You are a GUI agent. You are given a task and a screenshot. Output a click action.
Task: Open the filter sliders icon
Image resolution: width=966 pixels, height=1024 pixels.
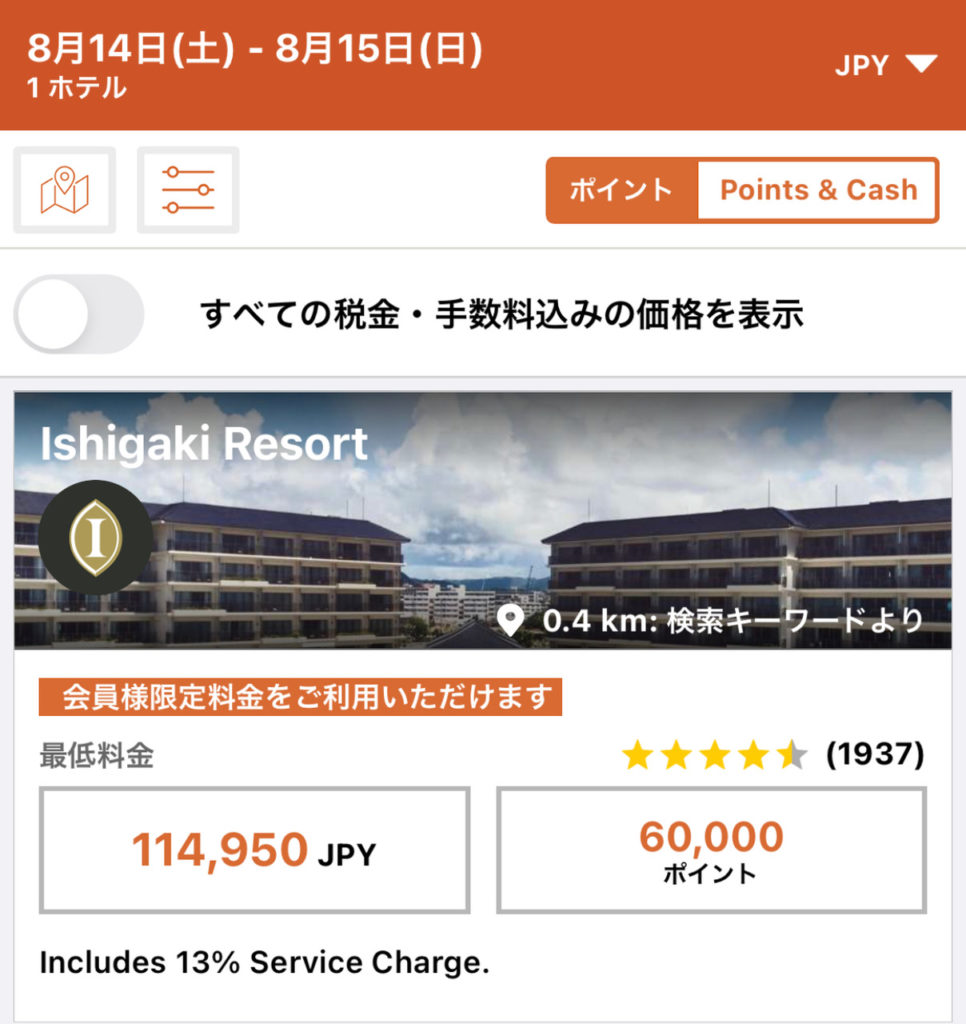[188, 190]
